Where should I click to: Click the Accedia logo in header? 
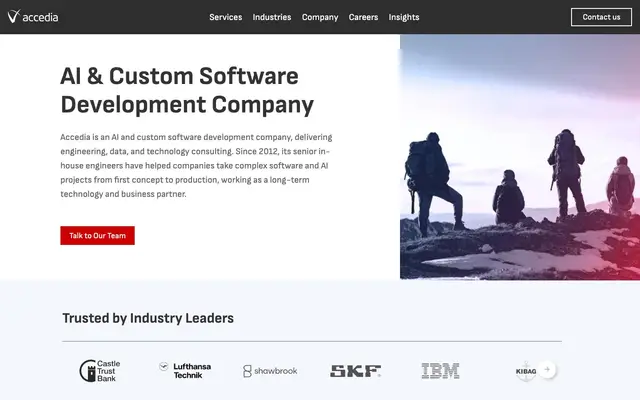(33, 17)
